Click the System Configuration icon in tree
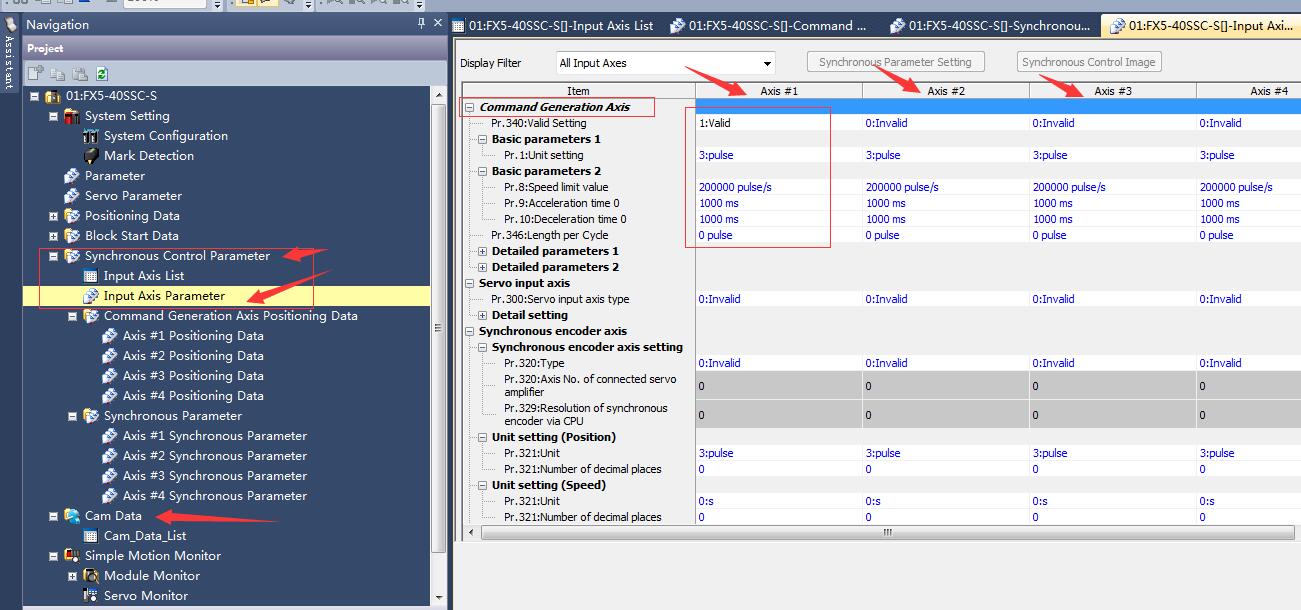This screenshot has height=610, width=1301. 91,136
